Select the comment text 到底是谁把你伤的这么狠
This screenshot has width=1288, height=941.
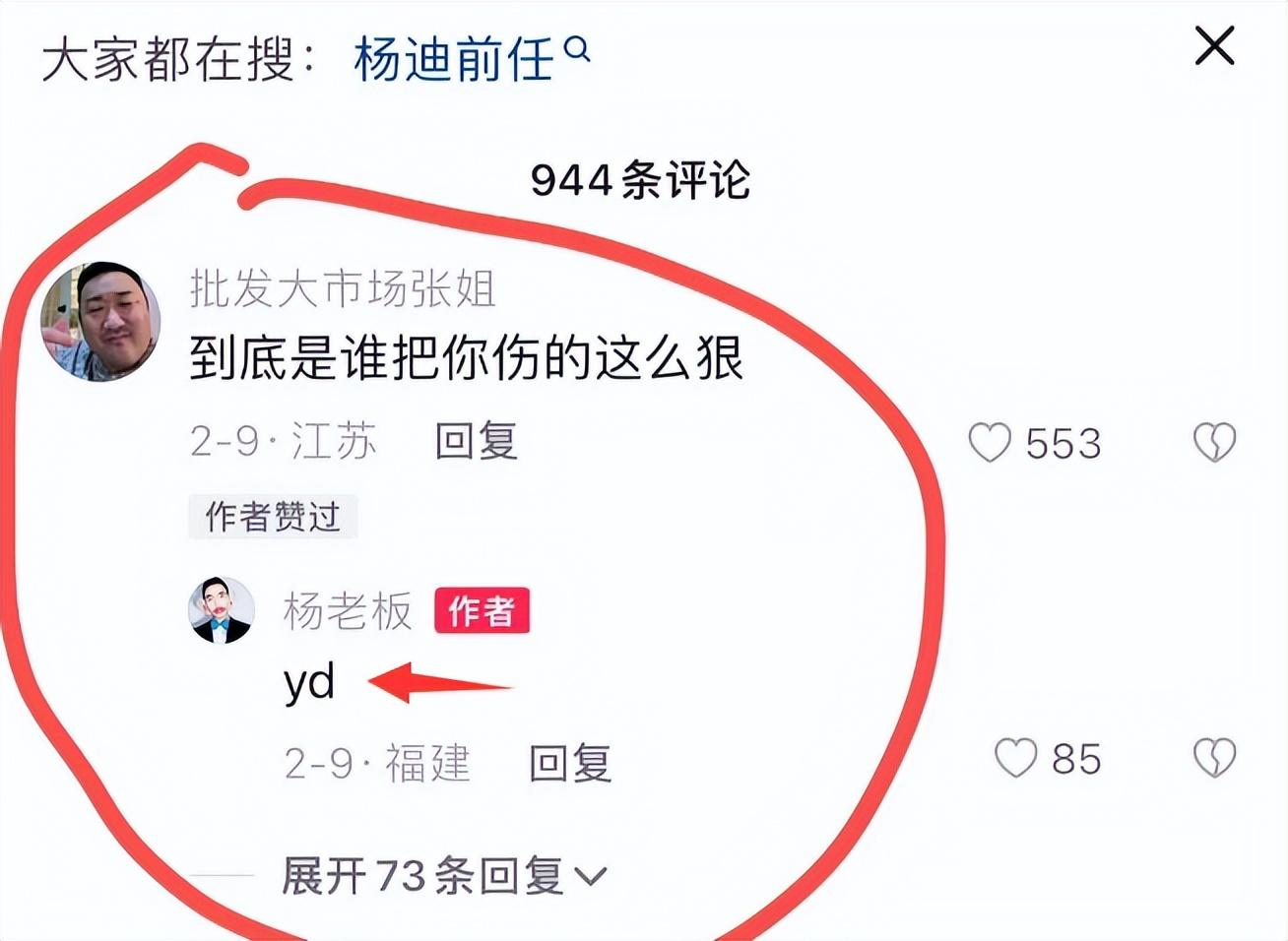466,357
